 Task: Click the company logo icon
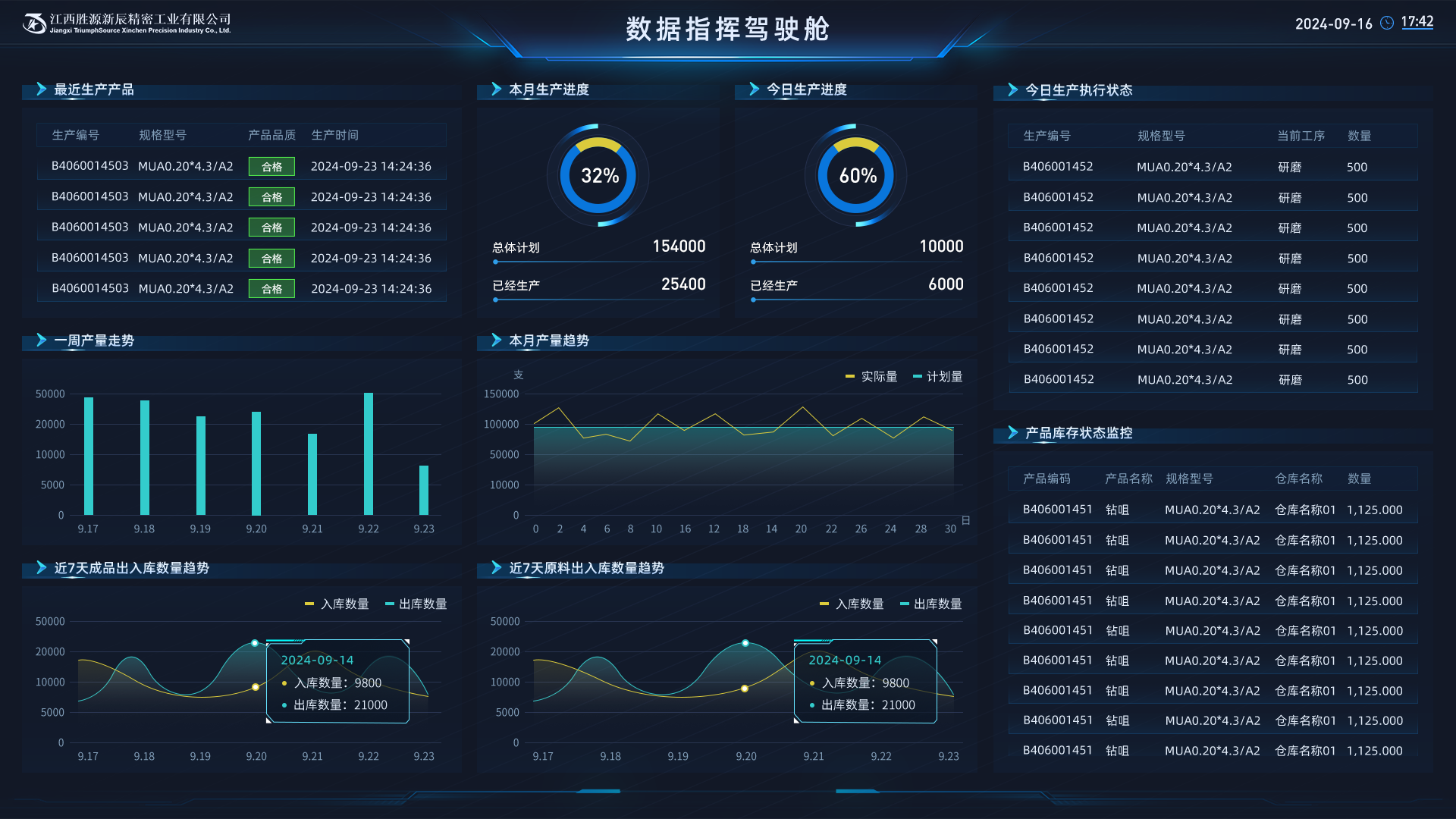[34, 24]
